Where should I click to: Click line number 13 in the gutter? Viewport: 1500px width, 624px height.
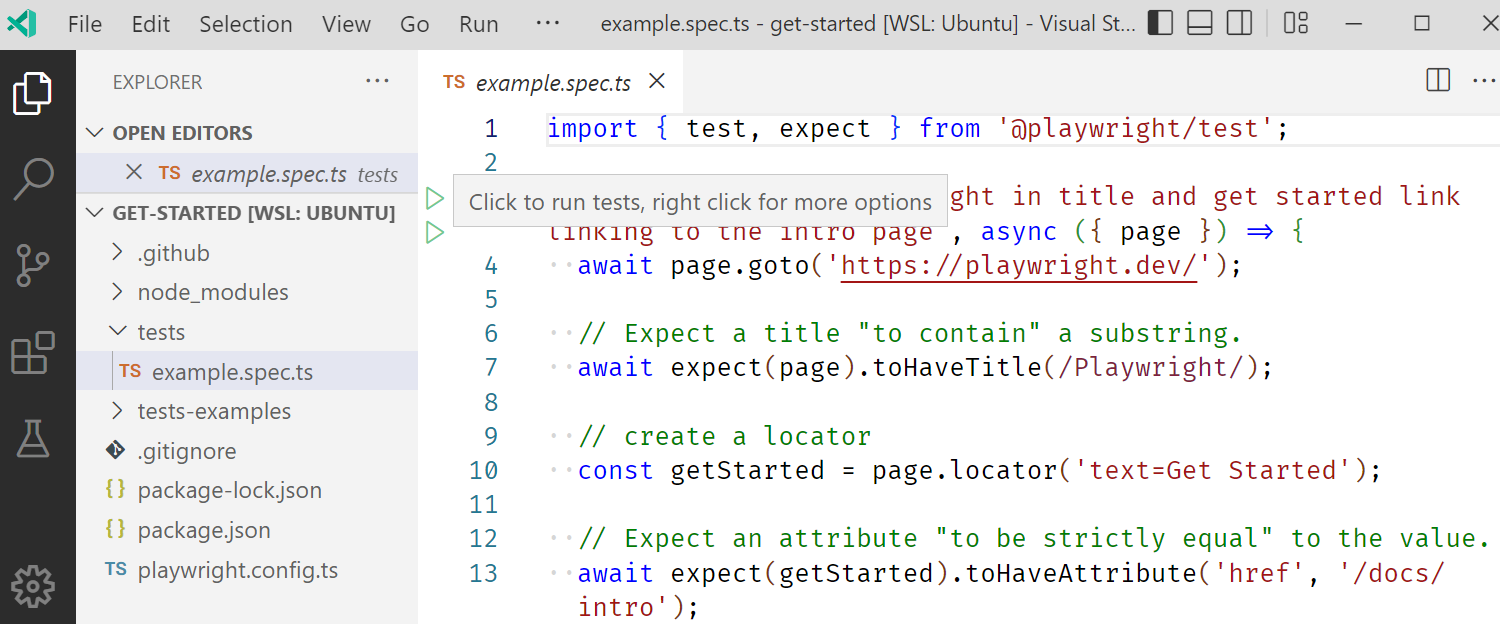coord(482,574)
